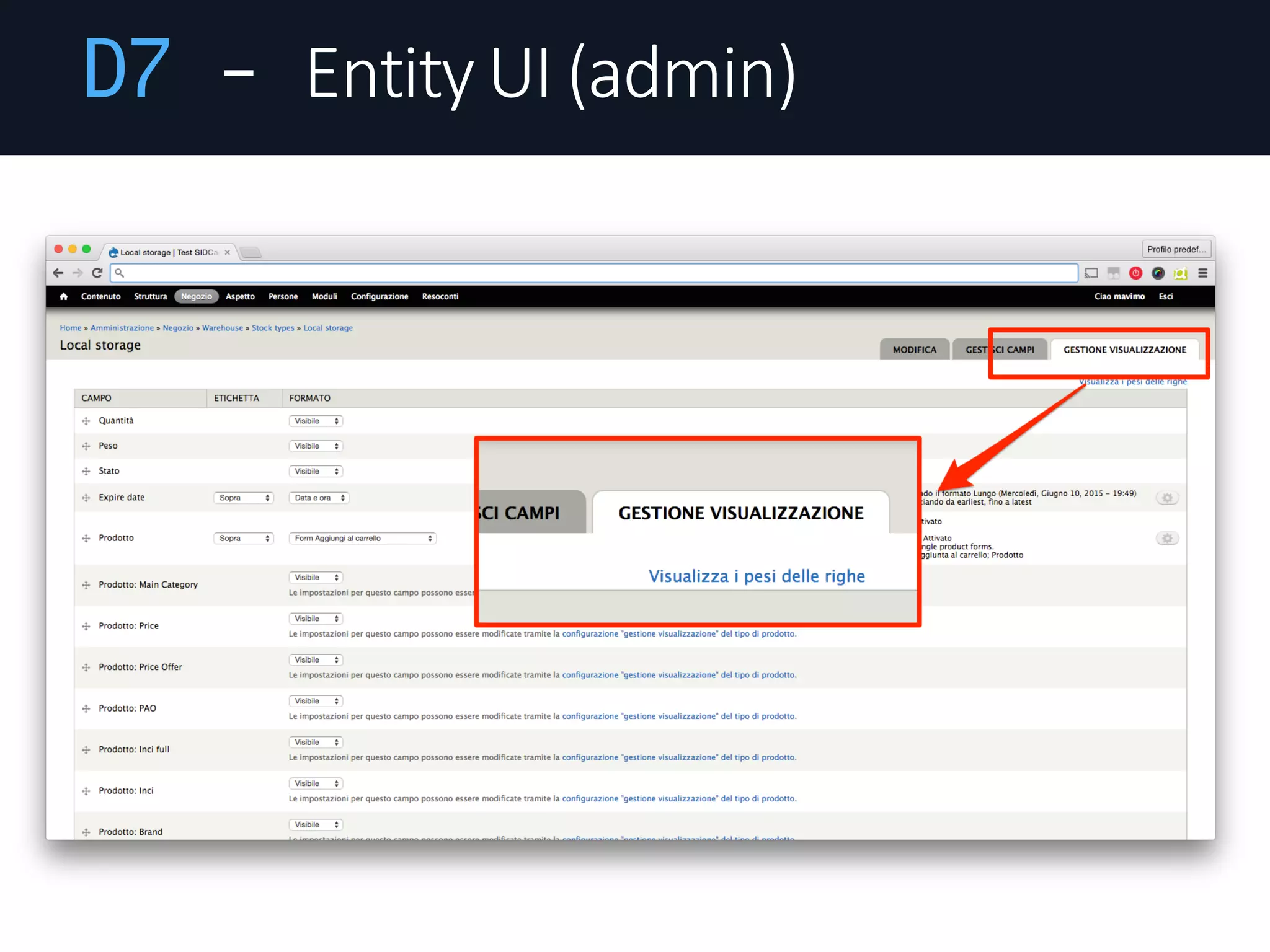The width and height of the screenshot is (1270, 952).
Task: Switch to the GESTISCI CAMPI tab
Action: (1000, 350)
